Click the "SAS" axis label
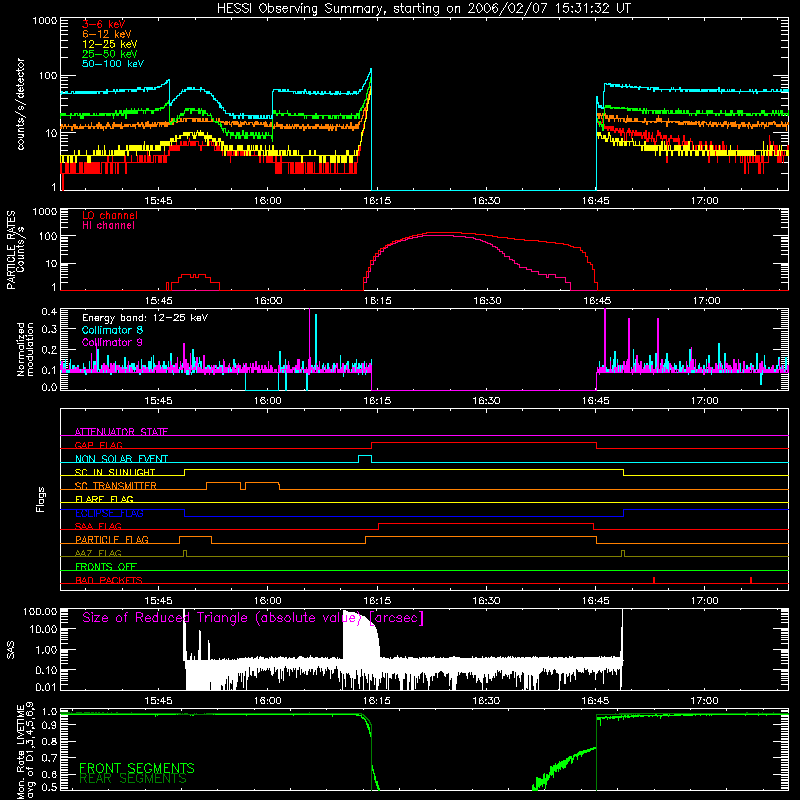Viewport: 800px width, 800px height. 11,649
